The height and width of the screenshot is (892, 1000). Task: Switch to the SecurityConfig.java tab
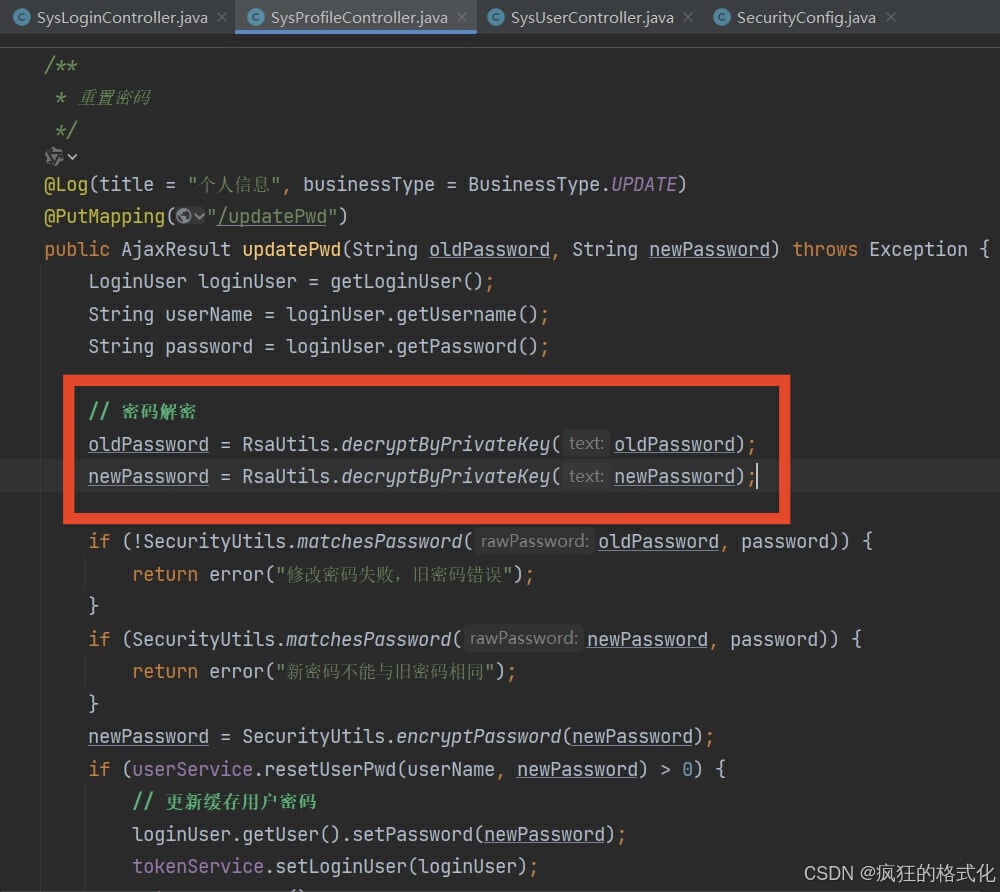(x=806, y=18)
